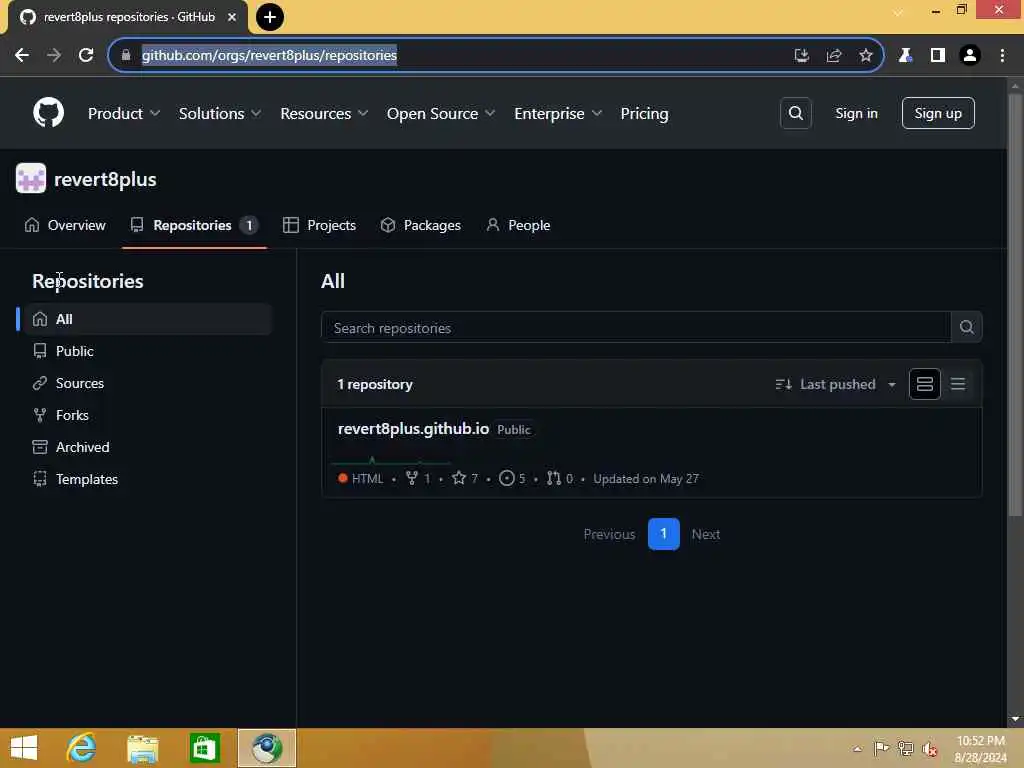This screenshot has width=1024, height=768.
Task: Click the Previous pagination link
Action: (x=609, y=534)
